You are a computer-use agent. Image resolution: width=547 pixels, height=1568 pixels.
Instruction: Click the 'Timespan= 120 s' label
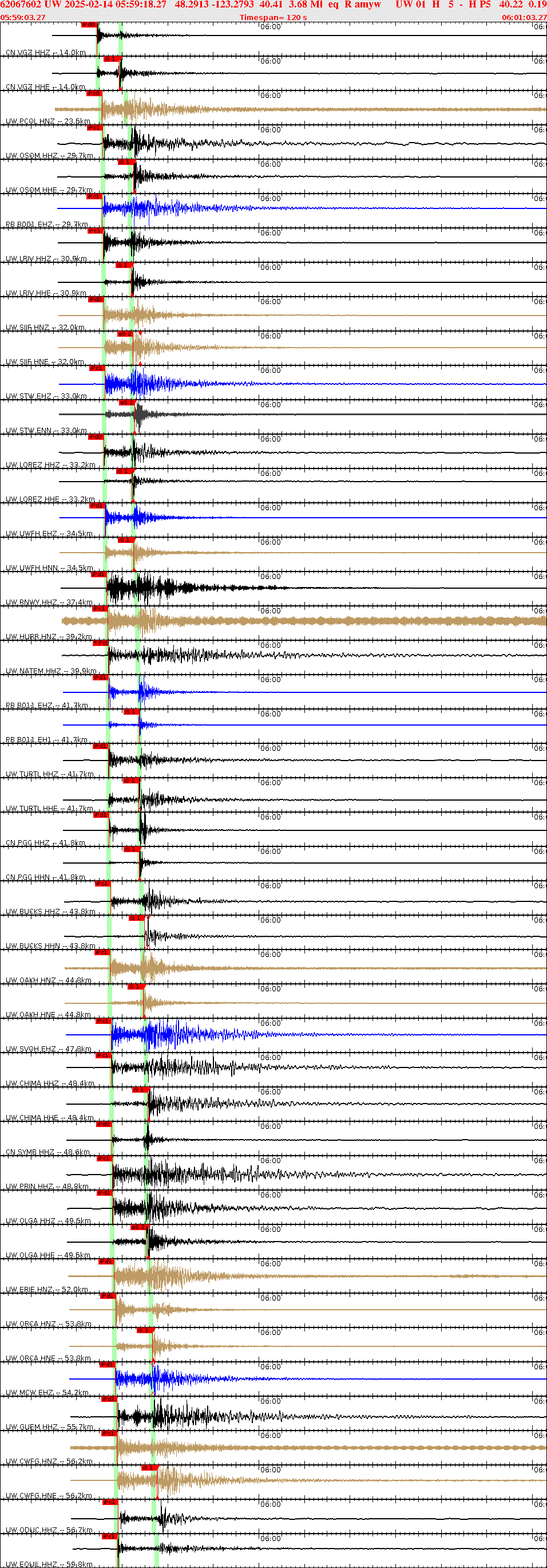[x=273, y=18]
